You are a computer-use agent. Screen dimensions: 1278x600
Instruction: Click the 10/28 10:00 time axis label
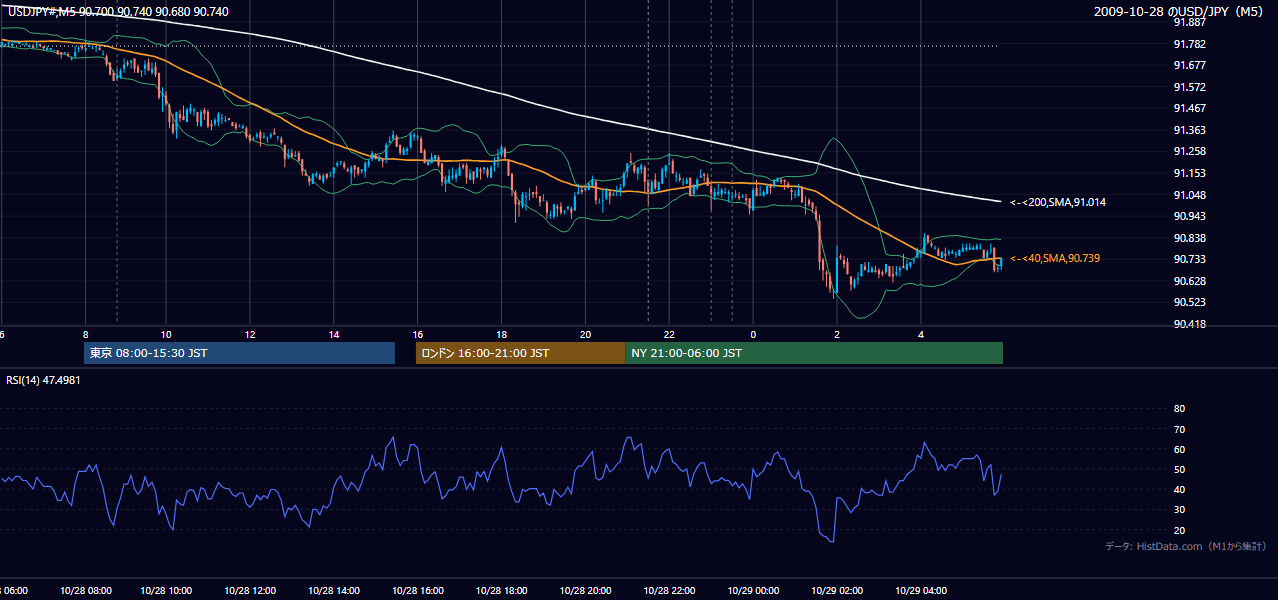(x=166, y=590)
